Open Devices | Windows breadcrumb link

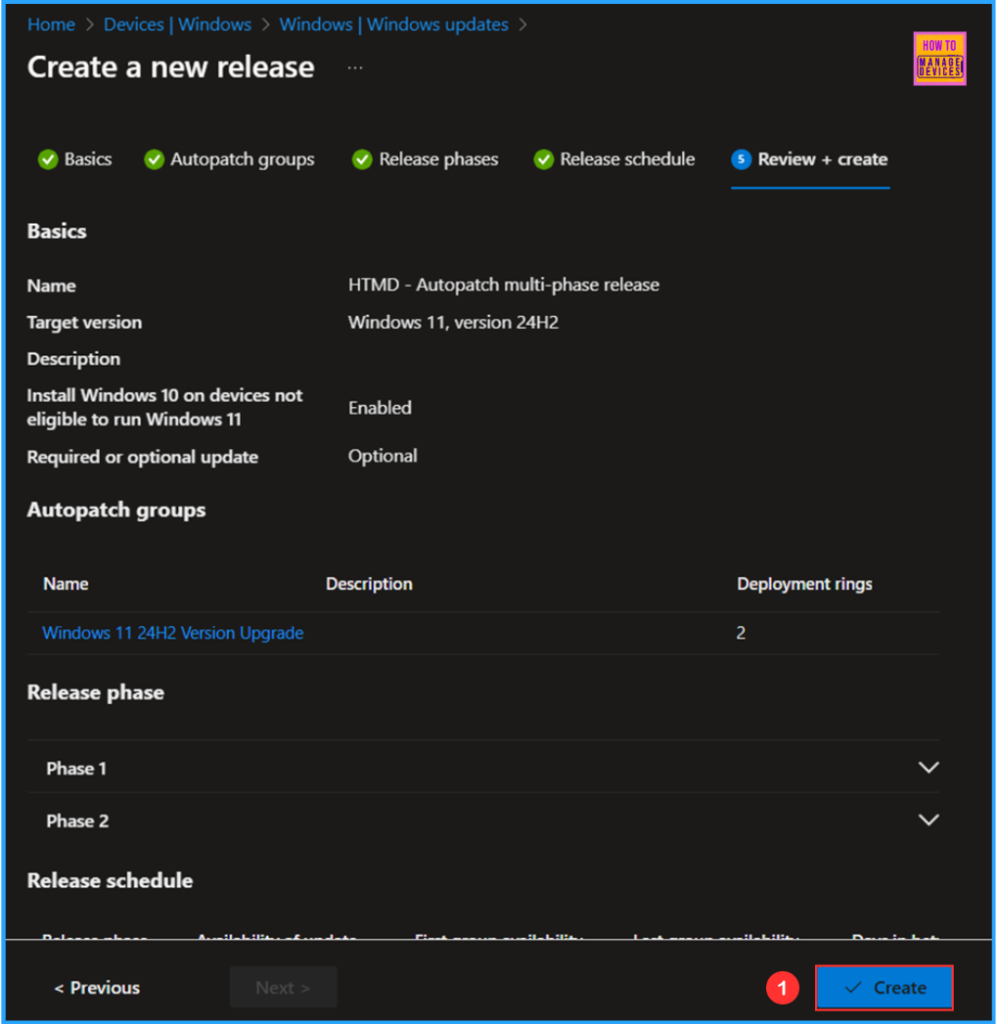coord(178,24)
